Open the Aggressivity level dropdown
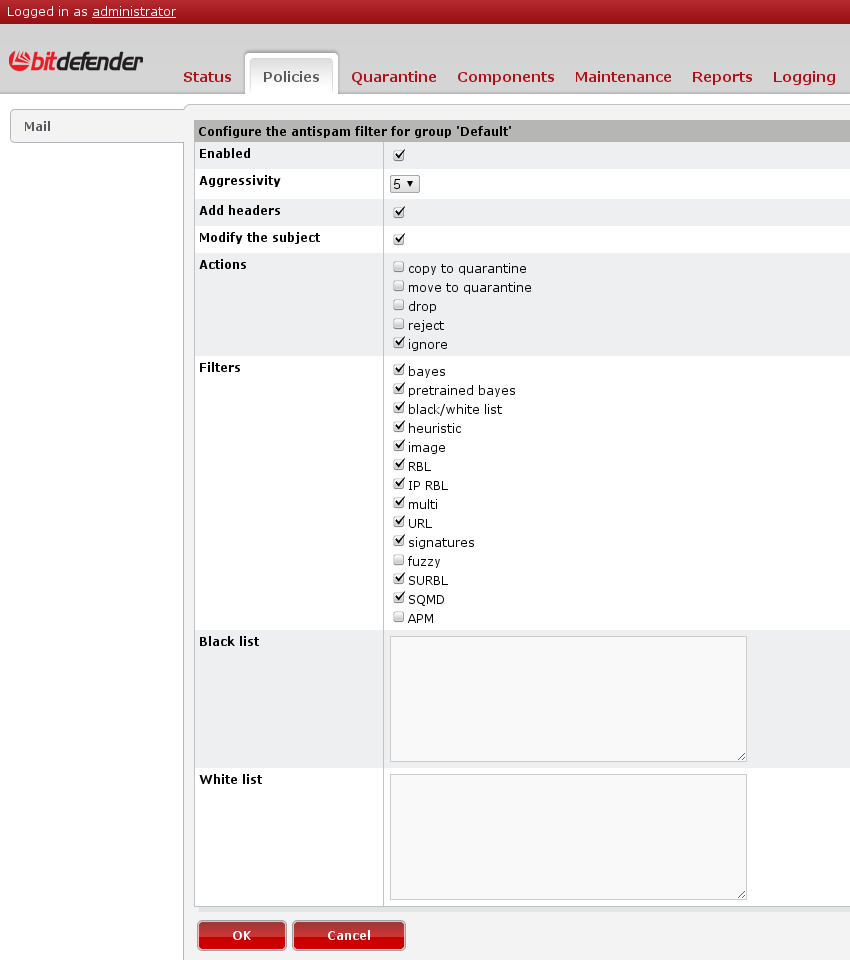 (x=405, y=184)
